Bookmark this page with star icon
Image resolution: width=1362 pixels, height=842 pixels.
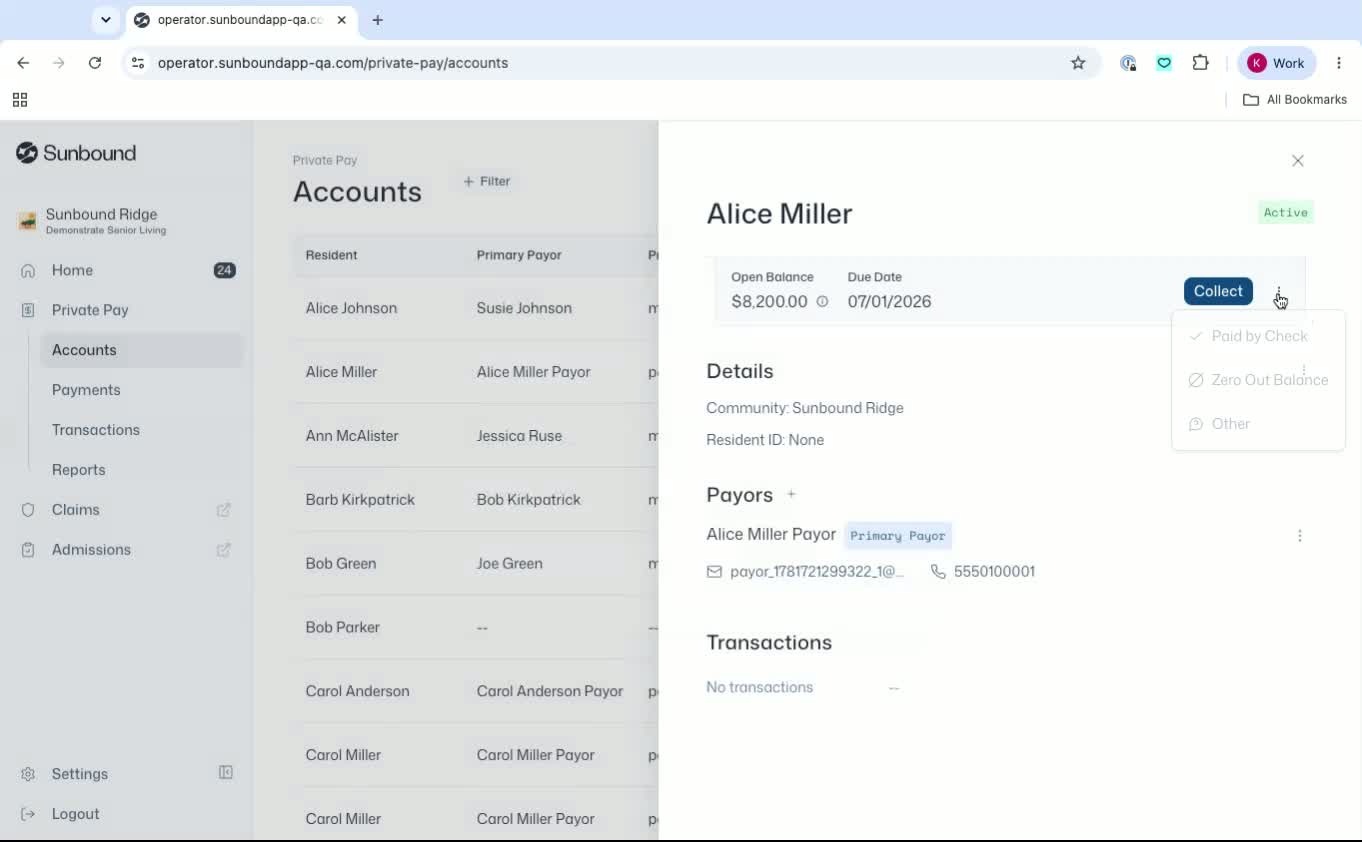pos(1078,63)
